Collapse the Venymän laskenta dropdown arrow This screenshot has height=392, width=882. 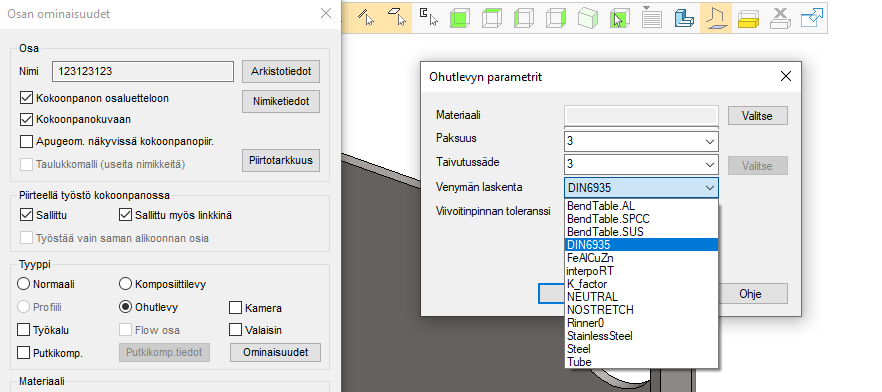[710, 188]
